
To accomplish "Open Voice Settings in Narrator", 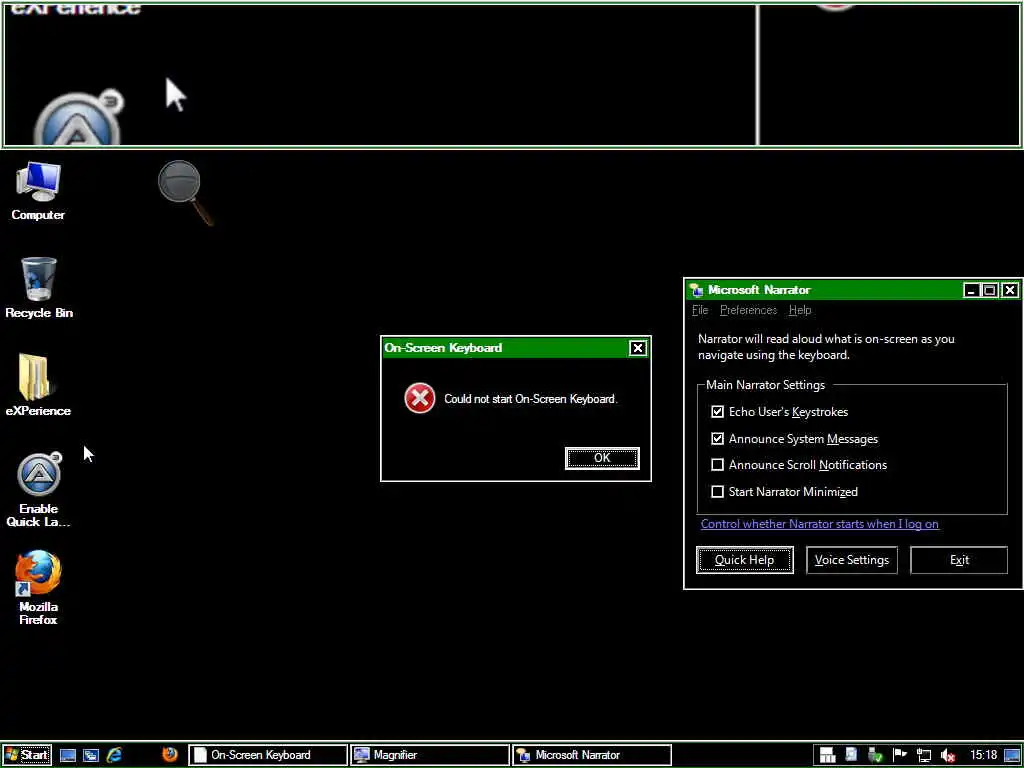I will (852, 560).
